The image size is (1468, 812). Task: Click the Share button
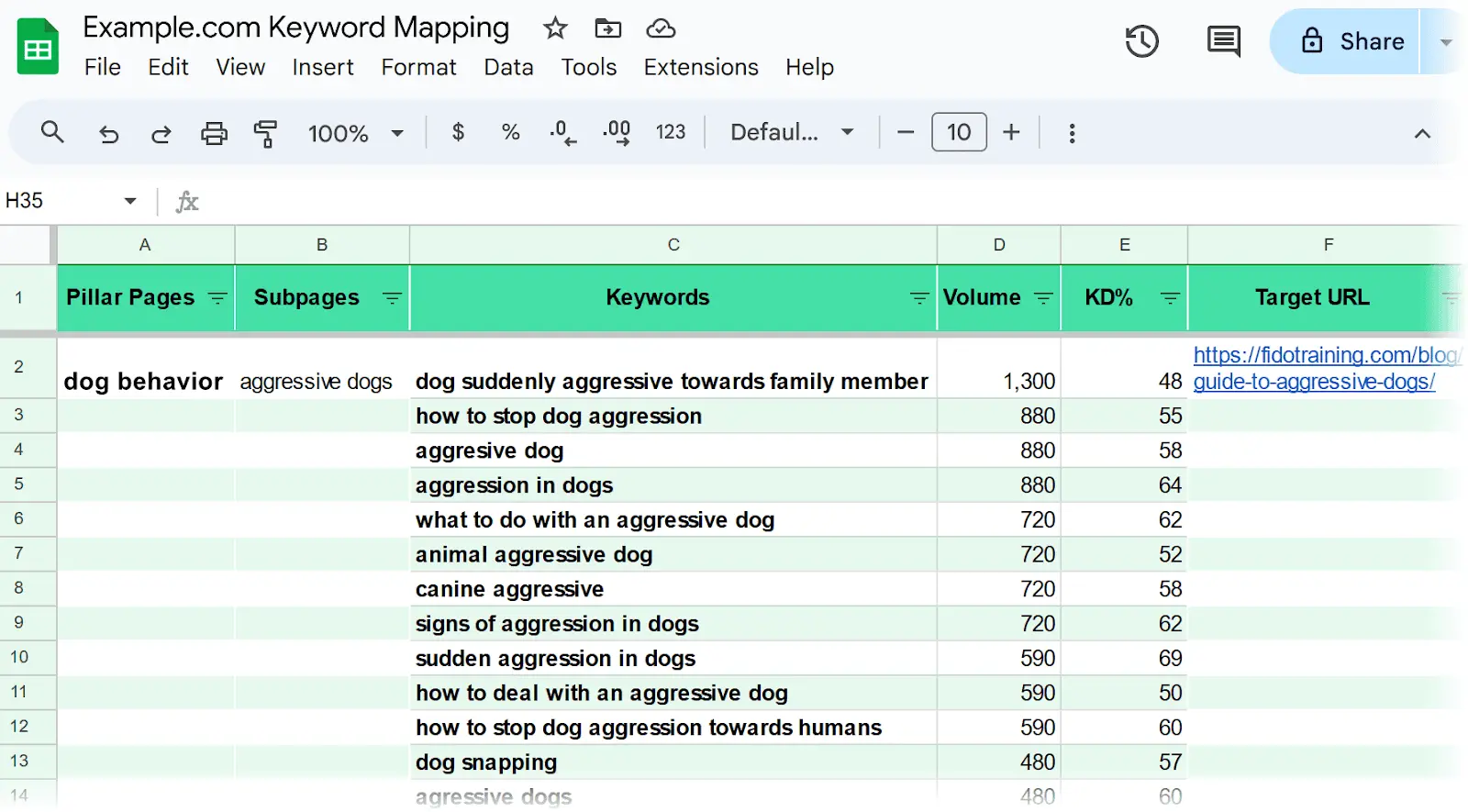(1352, 41)
